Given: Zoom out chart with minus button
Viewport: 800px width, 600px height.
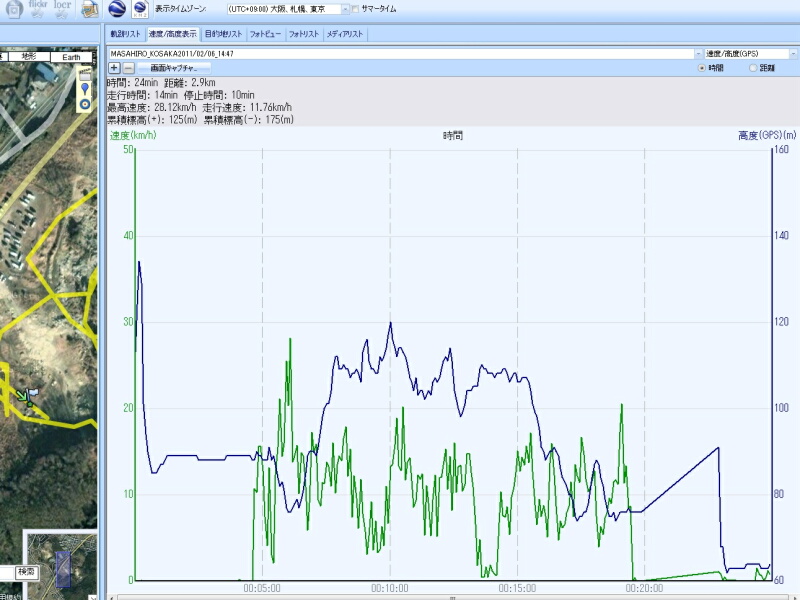Looking at the screenshot, I should 129,68.
